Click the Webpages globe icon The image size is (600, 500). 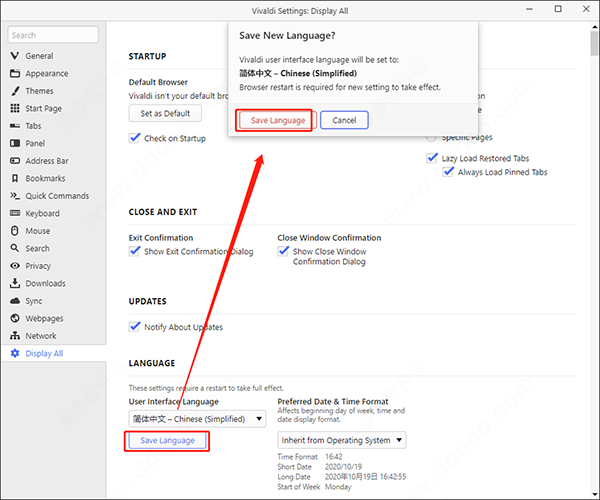tap(15, 318)
